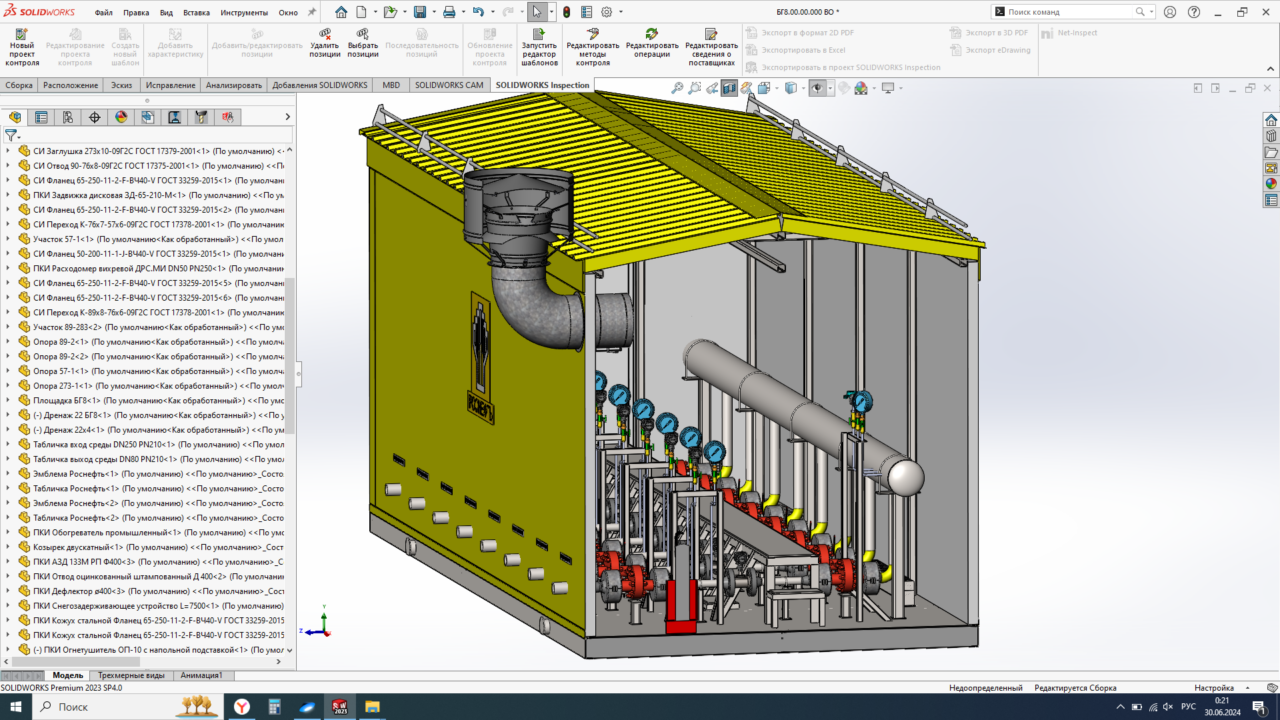Viewport: 1280px width, 720px height.
Task: Click Редактировать операции
Action: point(652,43)
